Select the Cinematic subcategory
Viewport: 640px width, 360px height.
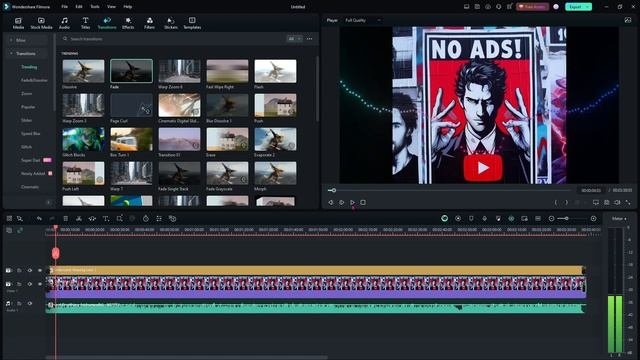tap(30, 187)
